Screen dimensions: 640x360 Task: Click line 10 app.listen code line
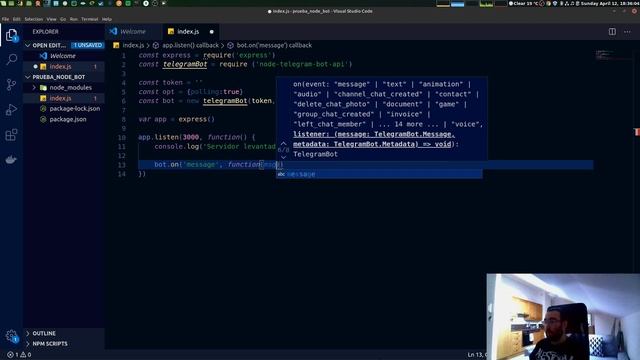click(x=196, y=137)
